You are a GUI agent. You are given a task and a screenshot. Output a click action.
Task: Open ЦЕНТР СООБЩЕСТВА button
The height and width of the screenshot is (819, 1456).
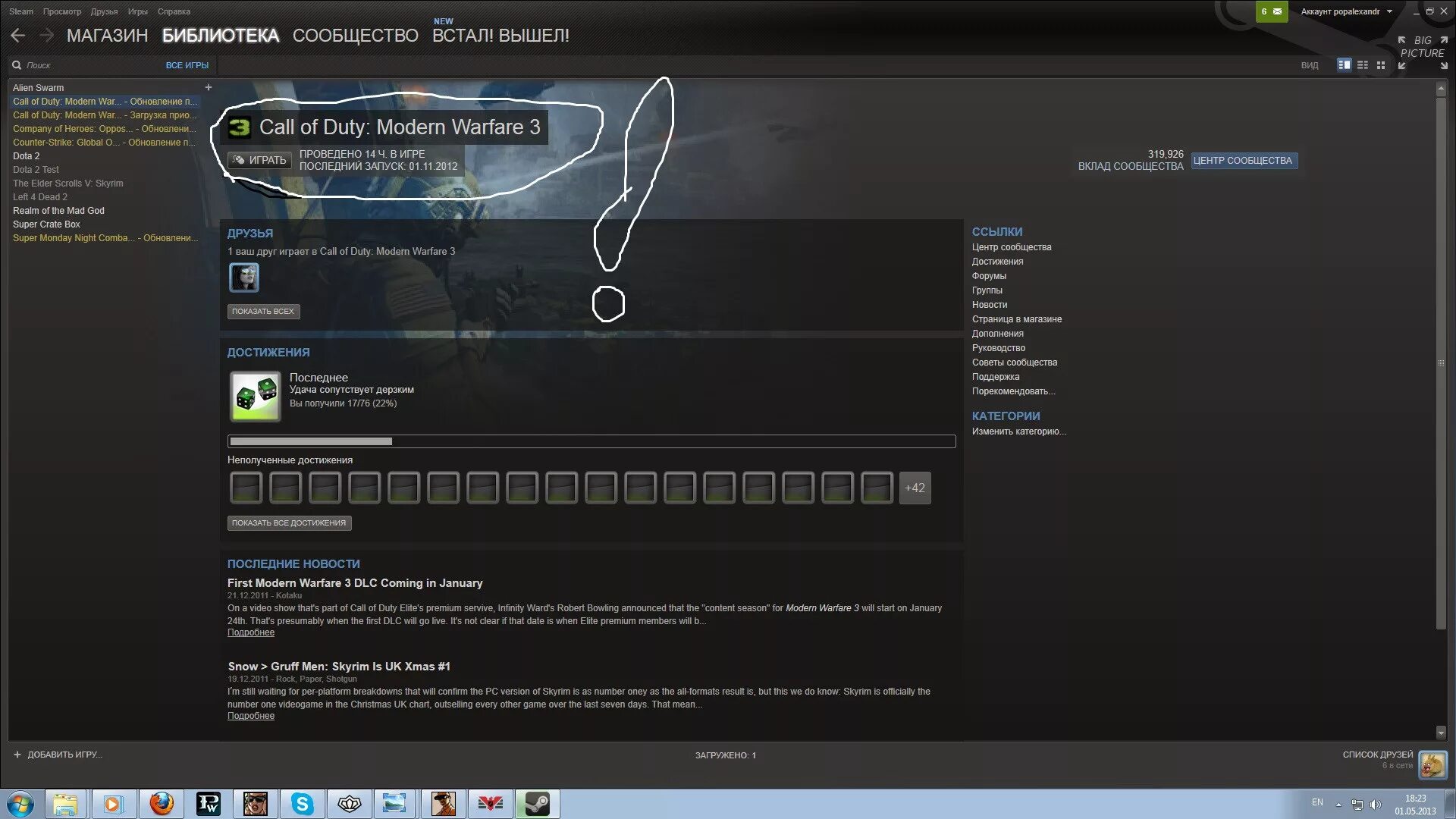(1244, 161)
